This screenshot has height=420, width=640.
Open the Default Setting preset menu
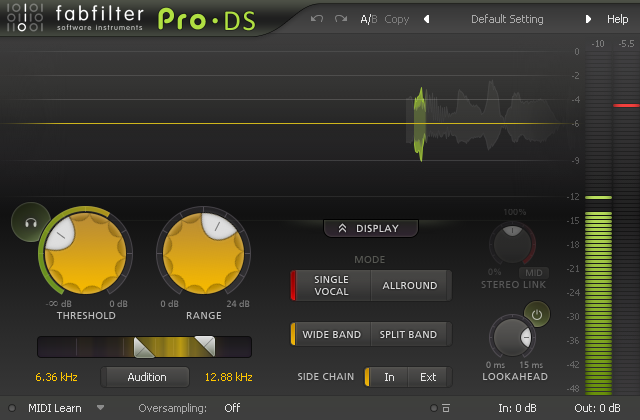[x=507, y=19]
